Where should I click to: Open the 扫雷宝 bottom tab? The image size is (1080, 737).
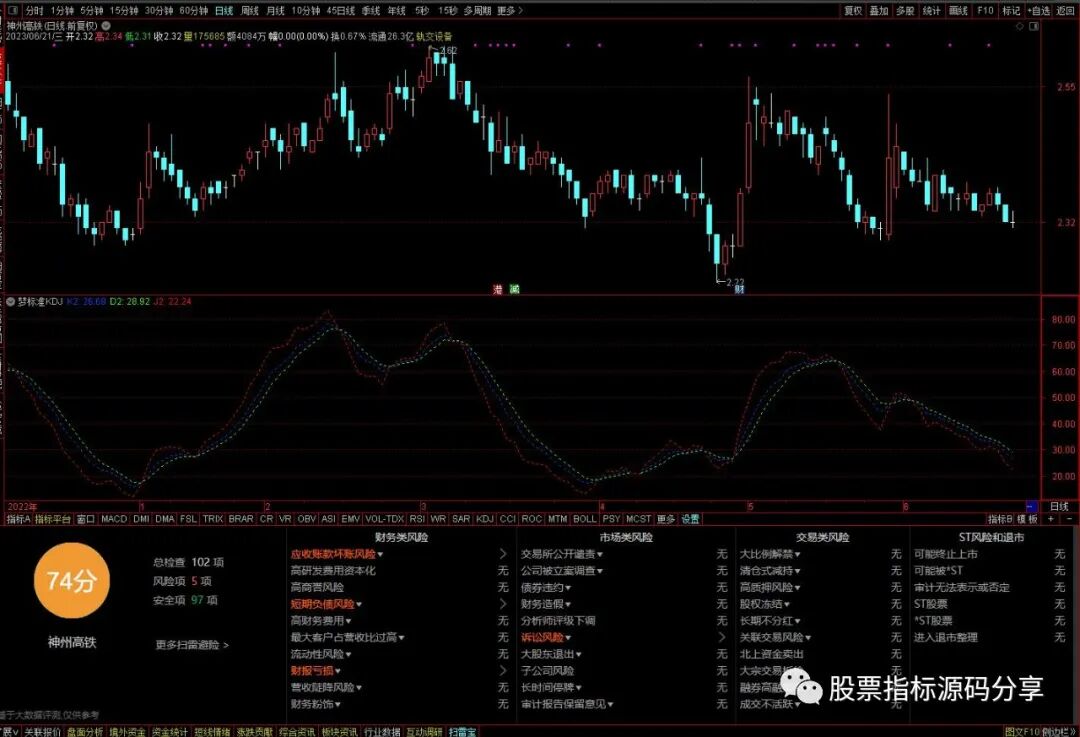463,731
